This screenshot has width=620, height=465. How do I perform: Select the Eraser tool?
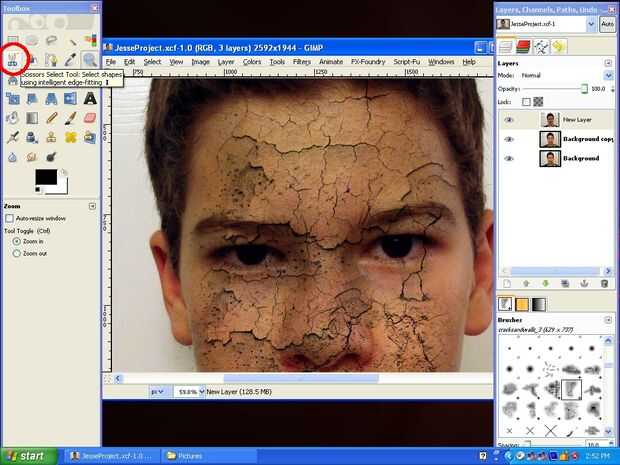click(x=90, y=117)
